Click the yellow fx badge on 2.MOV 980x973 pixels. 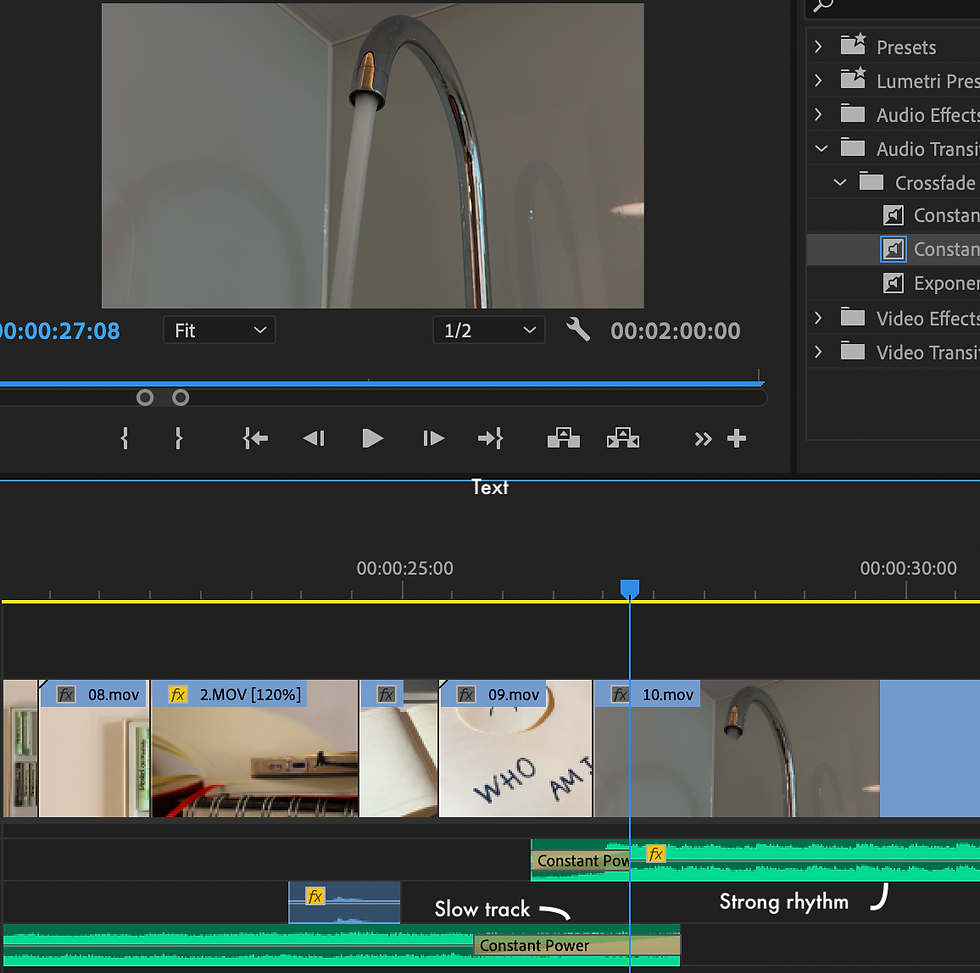click(178, 694)
